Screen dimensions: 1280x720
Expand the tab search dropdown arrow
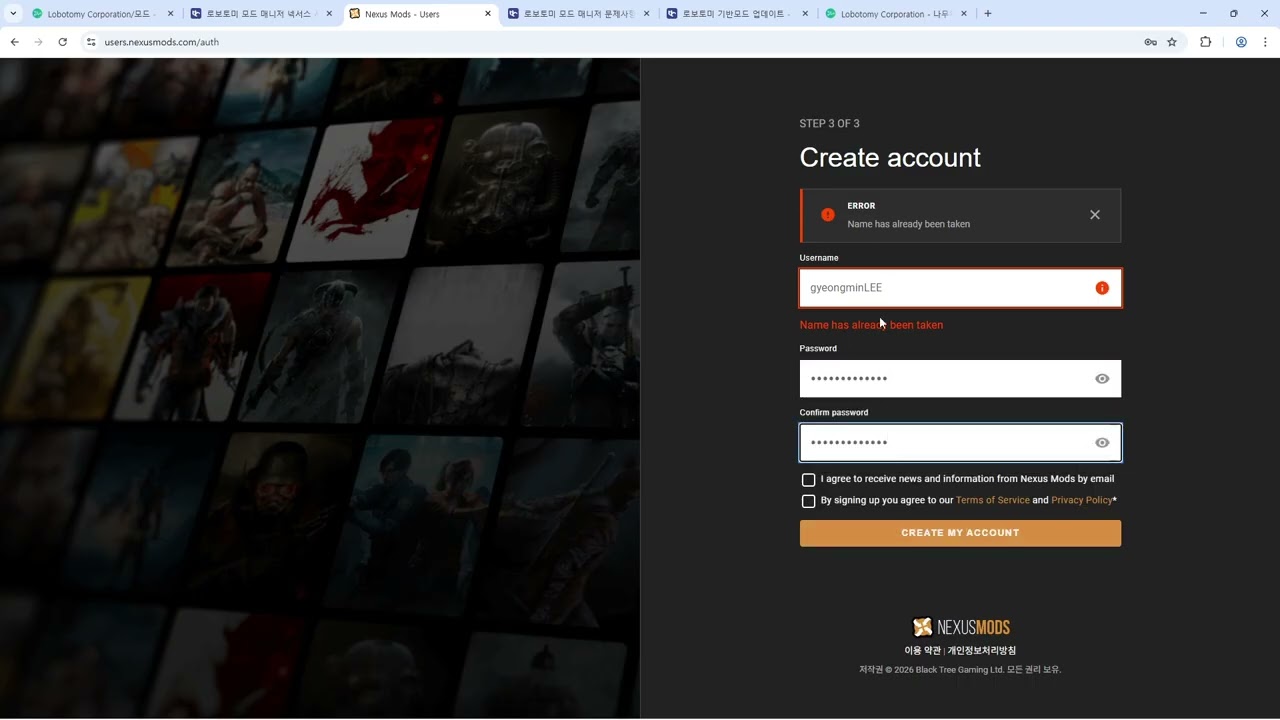click(x=13, y=14)
